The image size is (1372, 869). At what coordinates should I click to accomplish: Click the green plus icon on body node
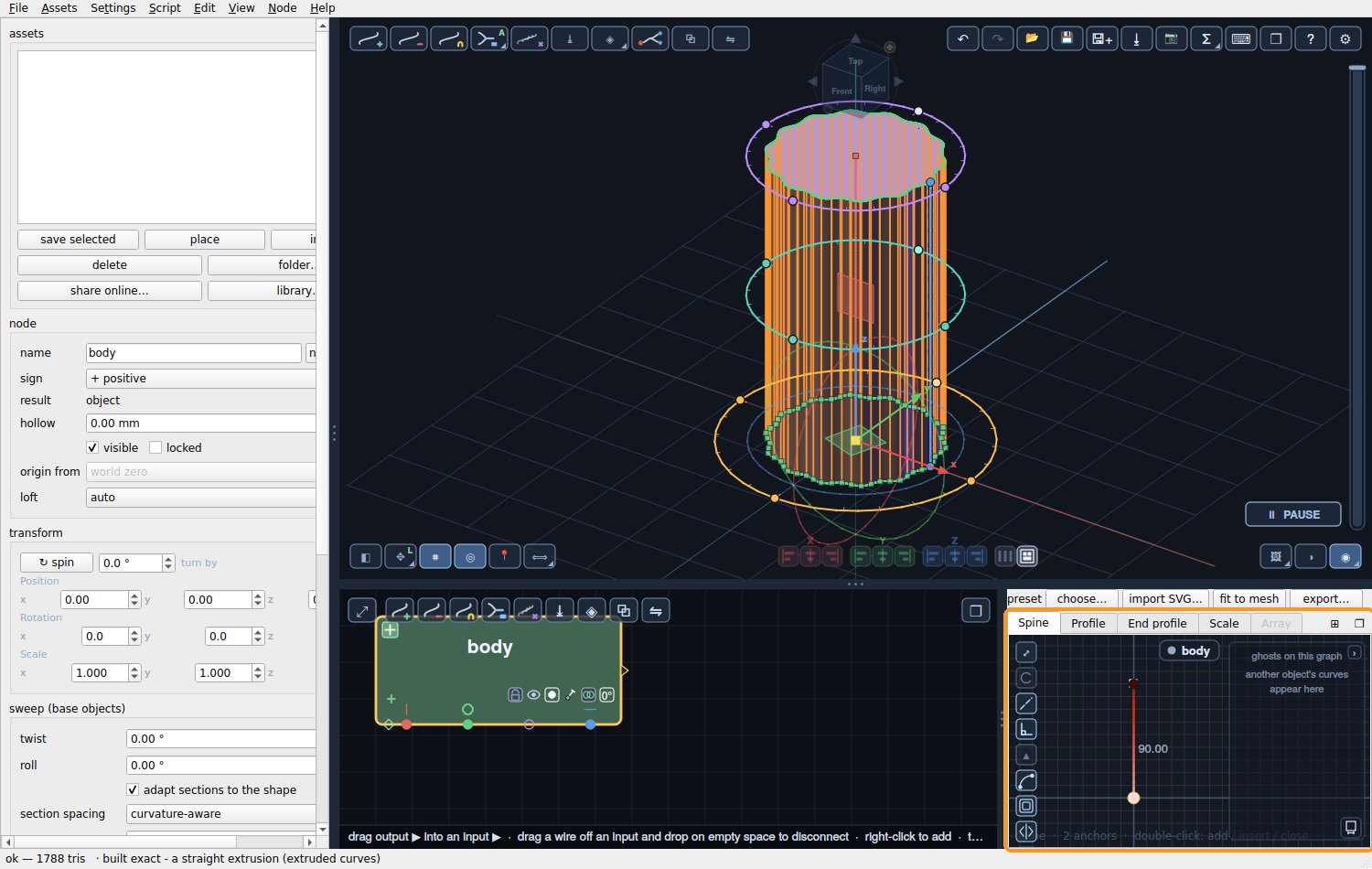click(x=390, y=629)
